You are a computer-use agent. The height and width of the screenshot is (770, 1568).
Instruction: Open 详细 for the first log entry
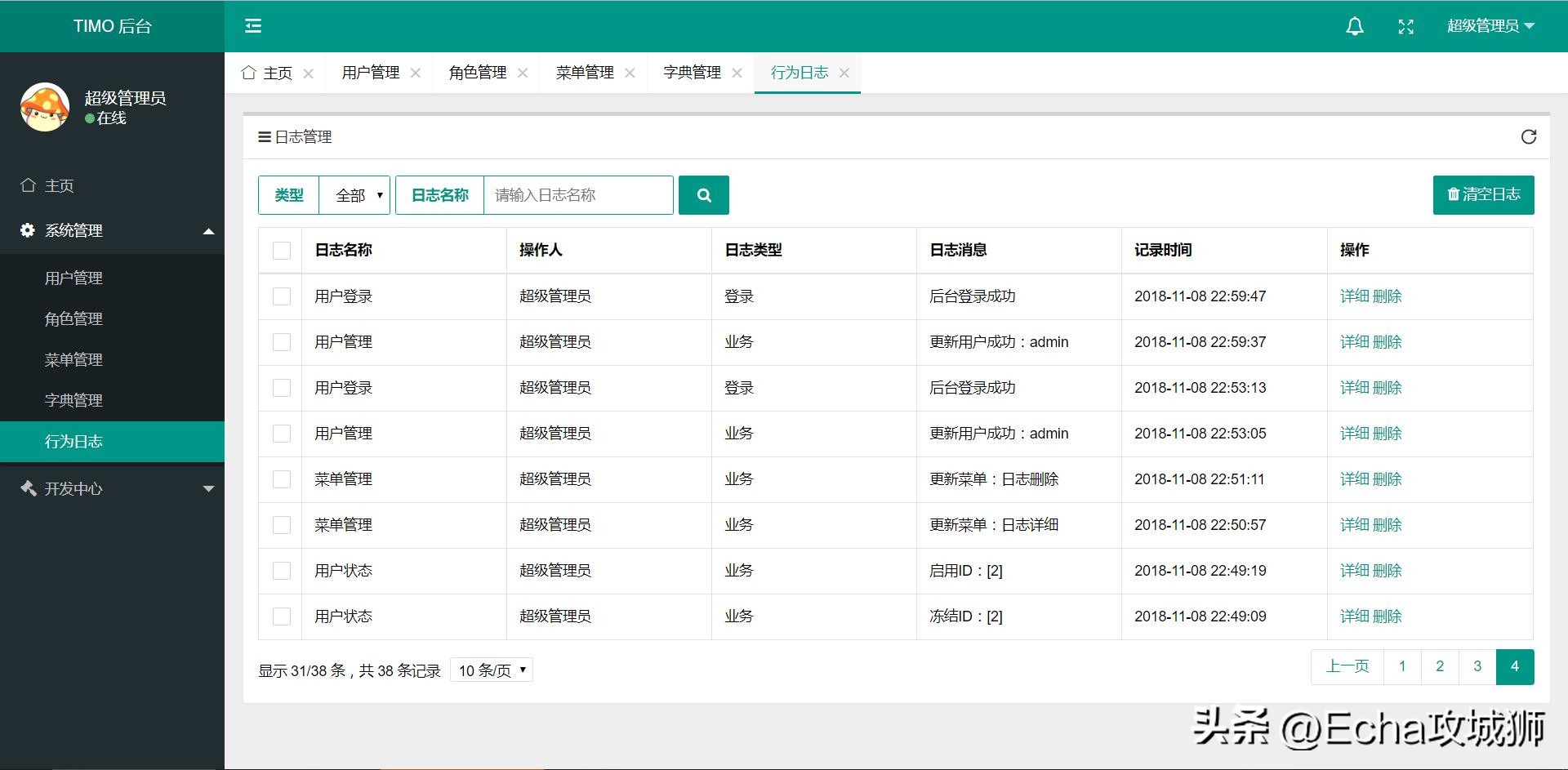point(1352,296)
